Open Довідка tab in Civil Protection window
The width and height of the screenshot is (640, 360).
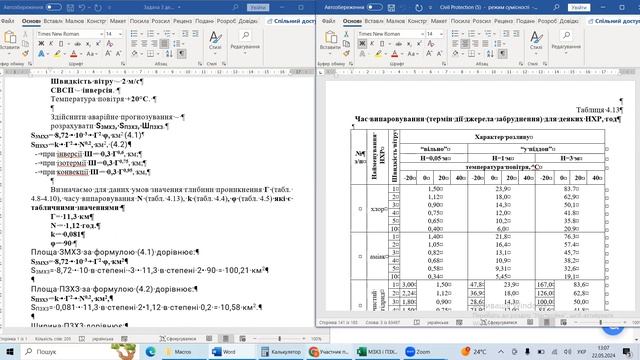tap(569, 21)
